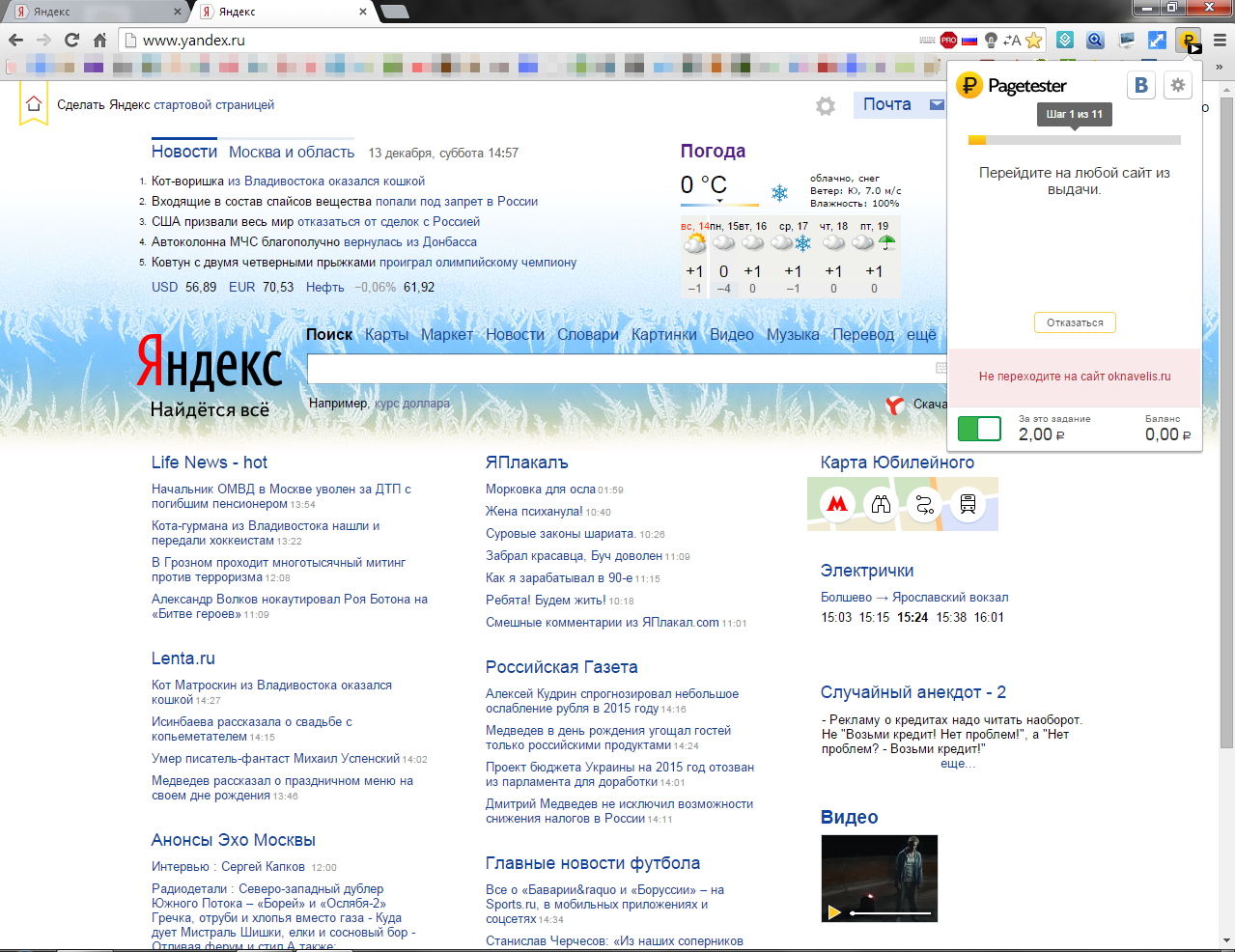The width and height of the screenshot is (1235, 952).
Task: Open Pagetester settings gear
Action: coord(1177,85)
